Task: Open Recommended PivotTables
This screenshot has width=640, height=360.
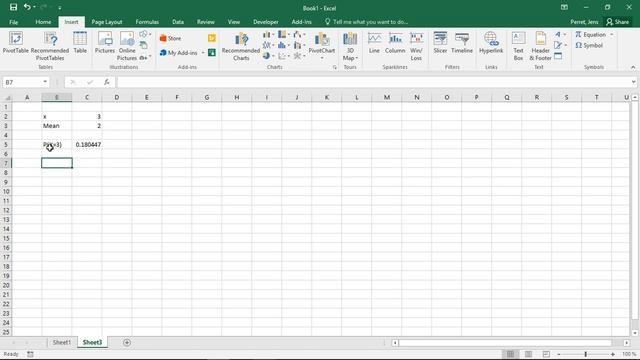Action: coord(50,46)
